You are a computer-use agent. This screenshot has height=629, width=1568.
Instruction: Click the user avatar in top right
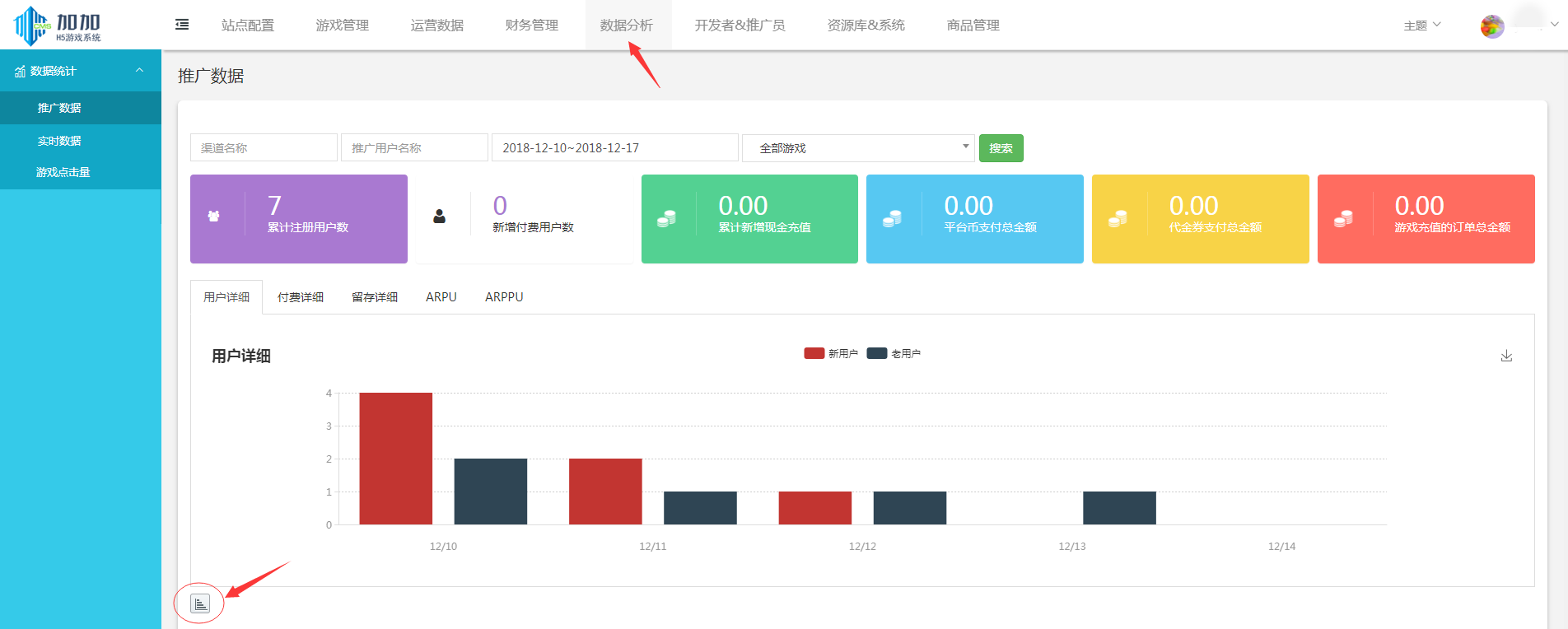point(1491,26)
